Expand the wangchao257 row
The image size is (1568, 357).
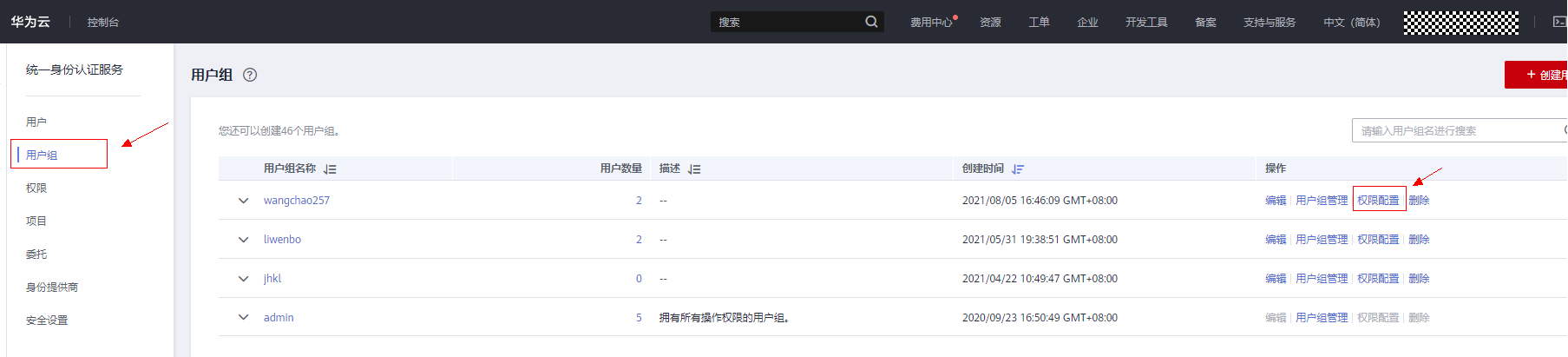pyautogui.click(x=244, y=201)
